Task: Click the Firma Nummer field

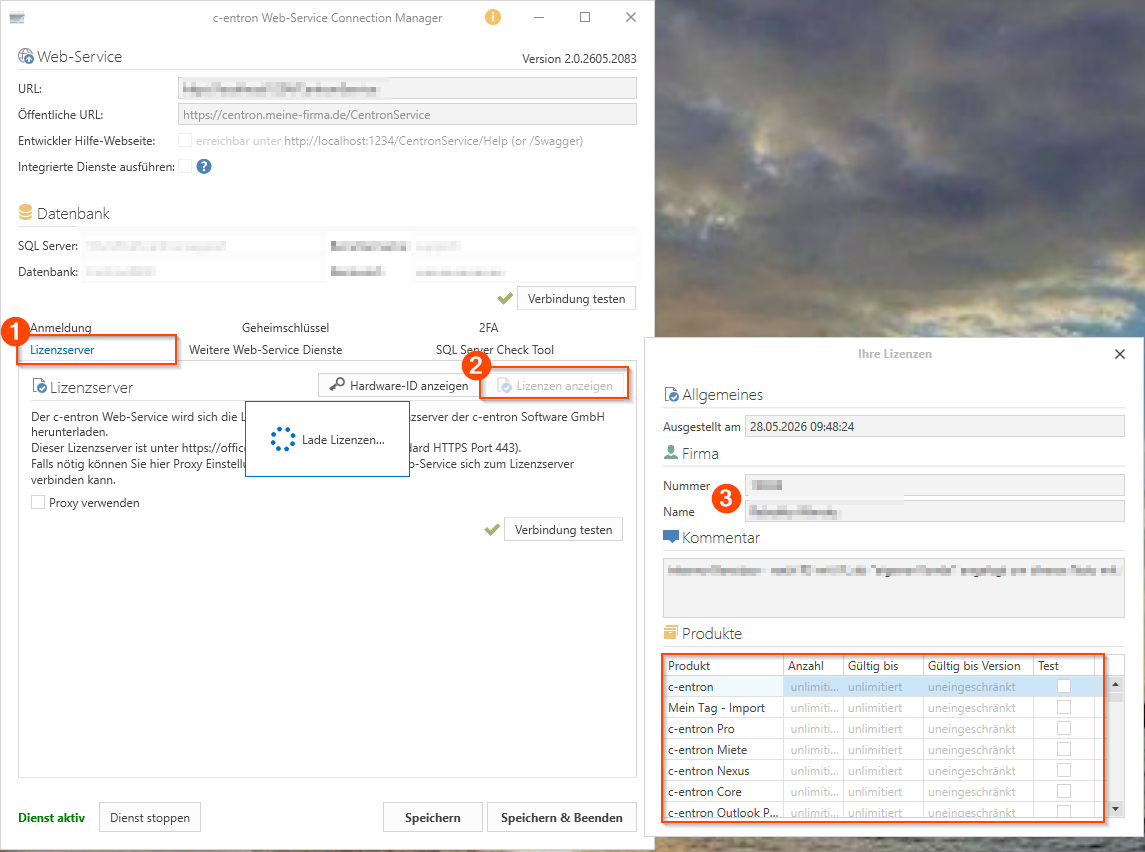Action: [934, 485]
